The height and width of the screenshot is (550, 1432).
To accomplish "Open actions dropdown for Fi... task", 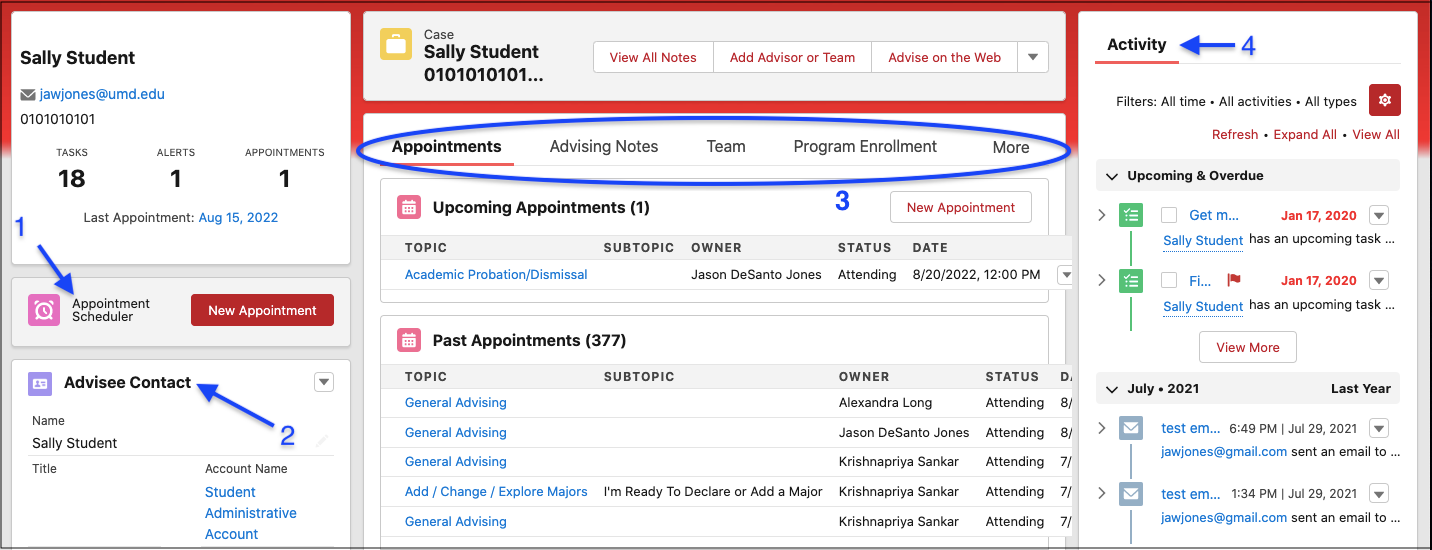I will 1379,281.
